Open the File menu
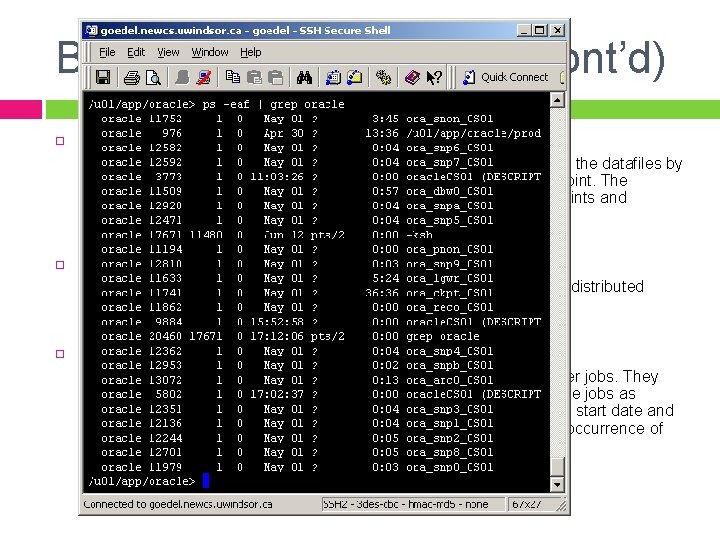Image resolution: width=720 pixels, height=540 pixels. tap(107, 52)
